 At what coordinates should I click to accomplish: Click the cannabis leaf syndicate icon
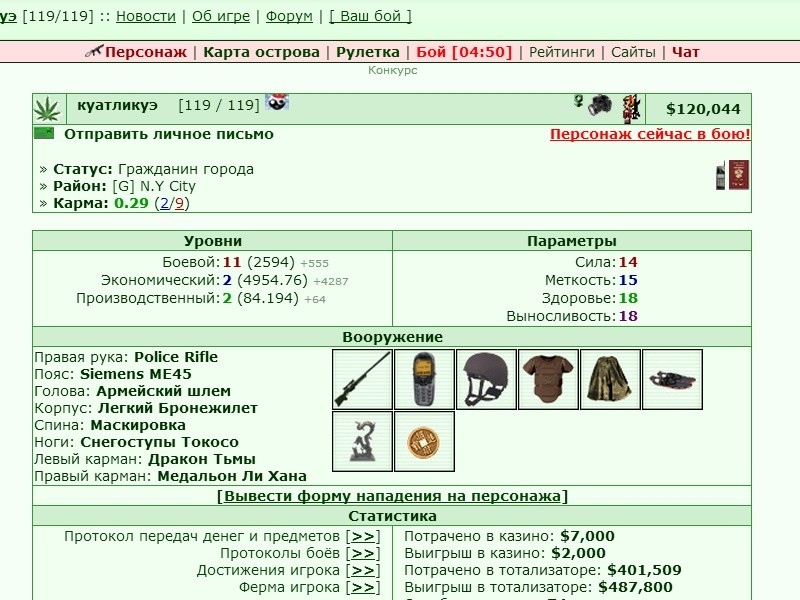(x=47, y=109)
